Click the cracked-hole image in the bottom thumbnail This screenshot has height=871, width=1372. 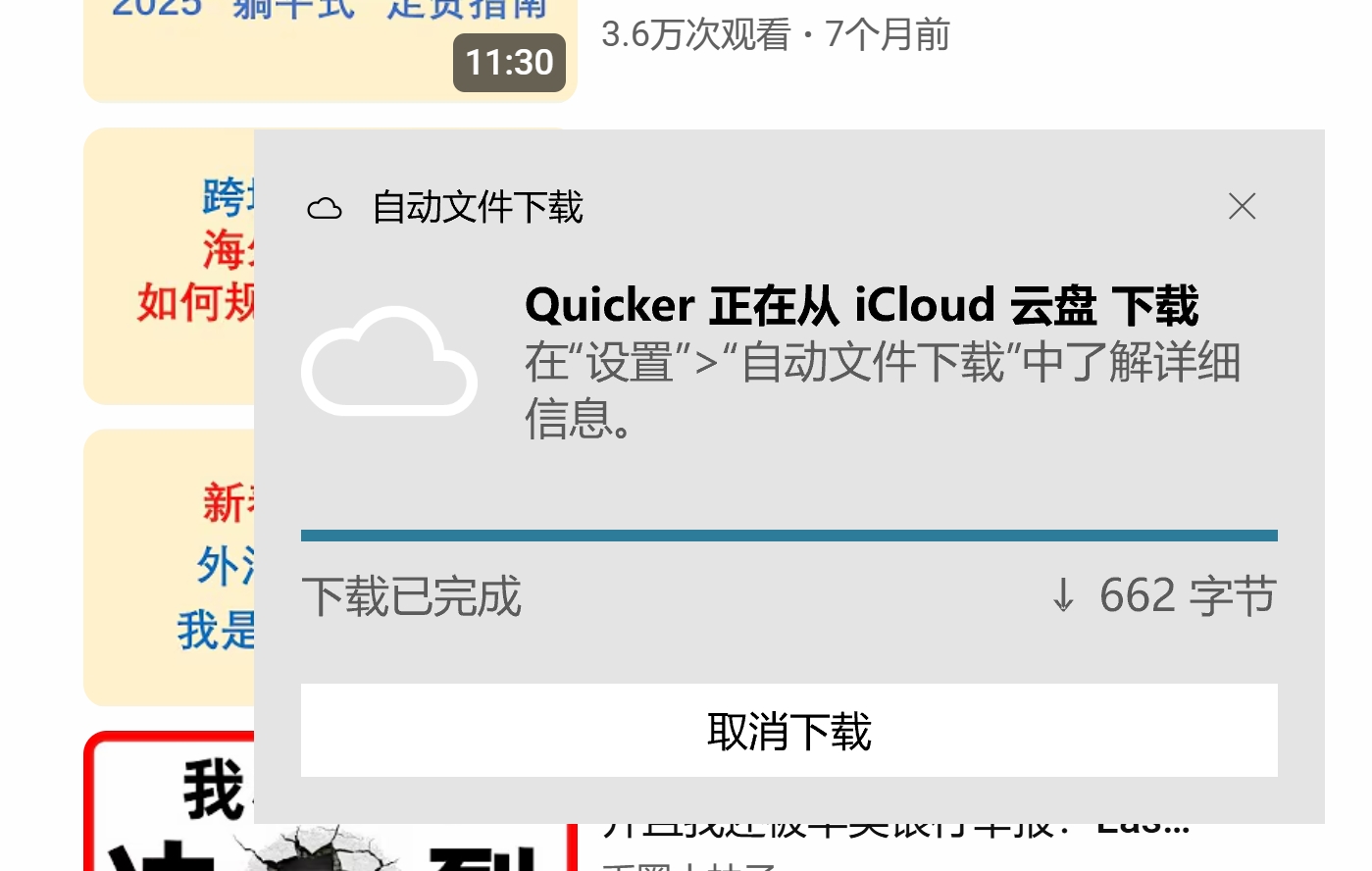(324, 848)
